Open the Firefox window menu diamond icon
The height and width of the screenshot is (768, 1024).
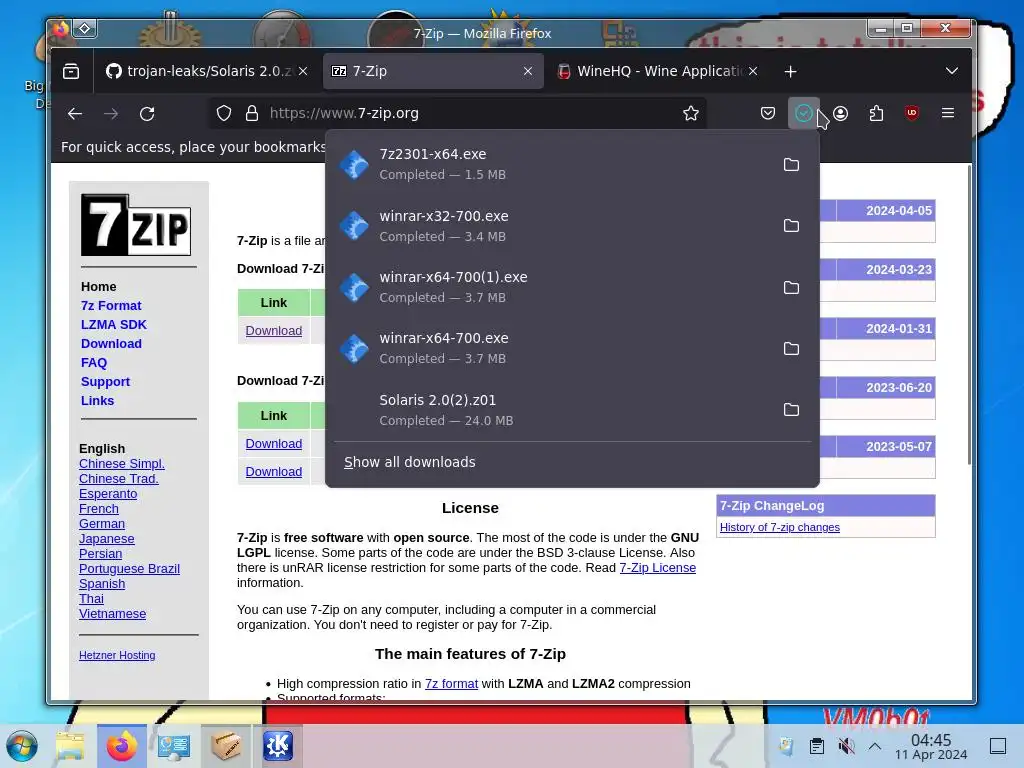[x=85, y=28]
